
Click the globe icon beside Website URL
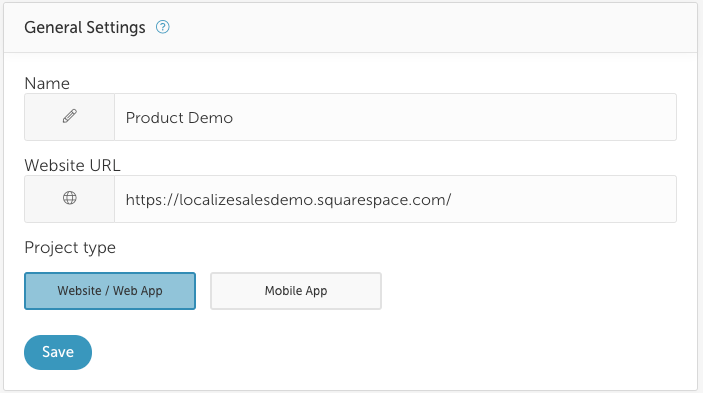point(69,198)
